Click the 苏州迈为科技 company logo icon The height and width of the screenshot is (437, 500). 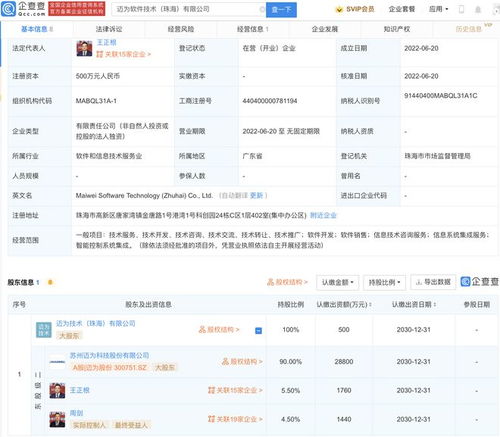point(57,362)
